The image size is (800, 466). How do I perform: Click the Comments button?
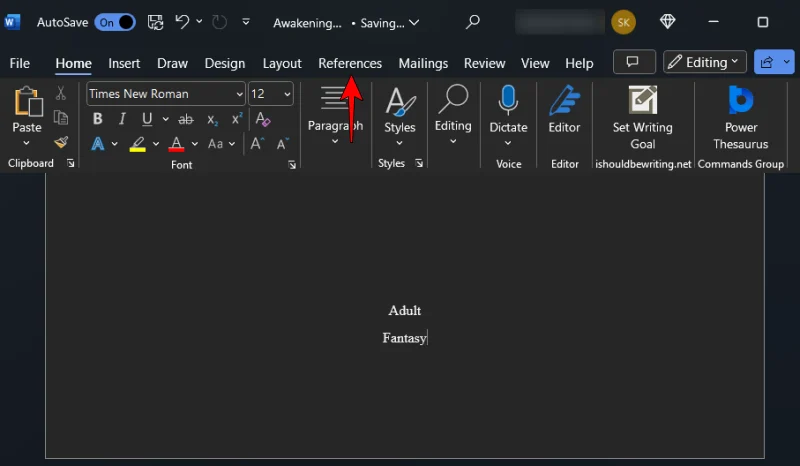coord(633,62)
